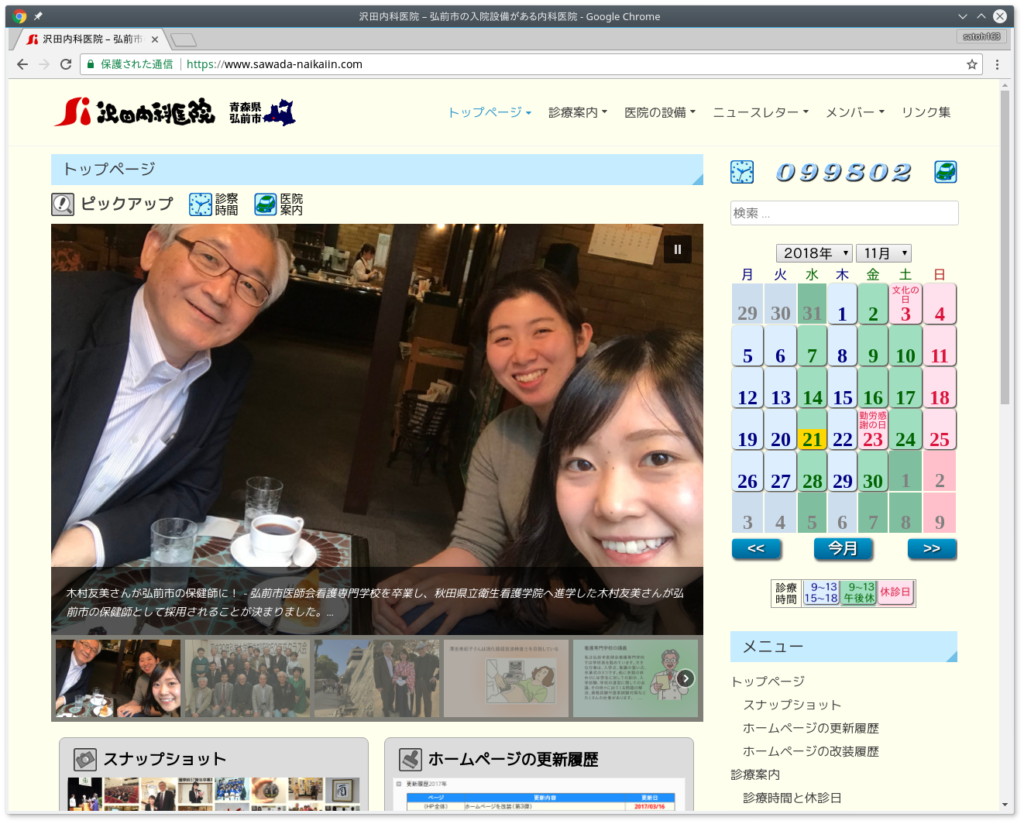Click the magnifier ピックアップ icon
1024x824 pixels.
click(63, 204)
